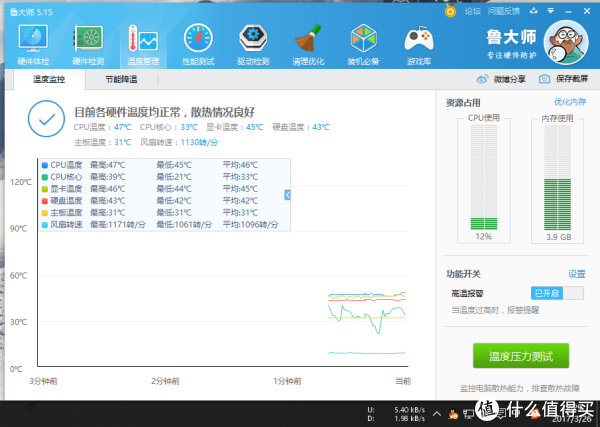Open 驱动检测 driver gear icon
600x427 pixels.
click(253, 38)
